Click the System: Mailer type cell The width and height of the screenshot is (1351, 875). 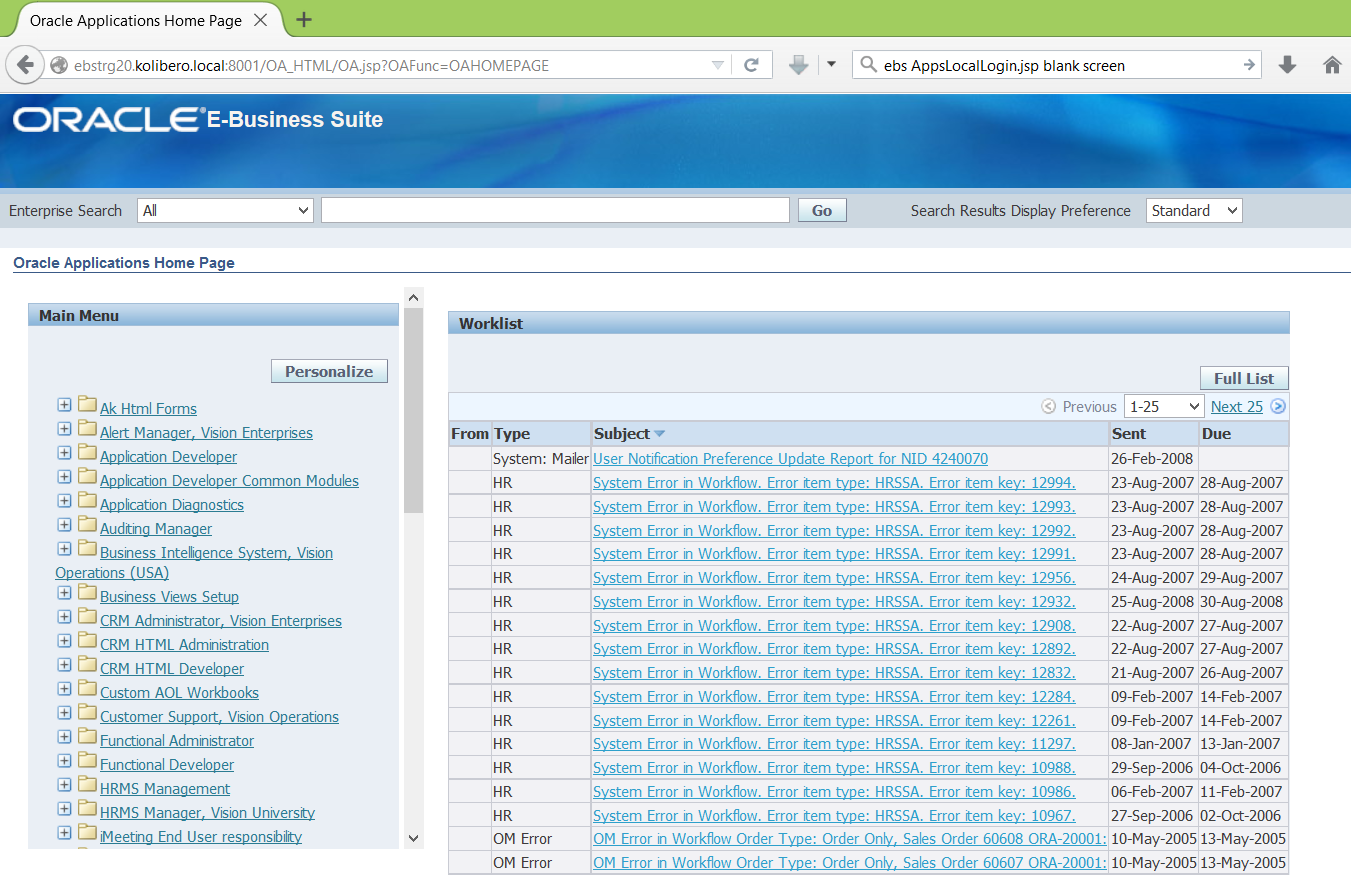tap(541, 459)
